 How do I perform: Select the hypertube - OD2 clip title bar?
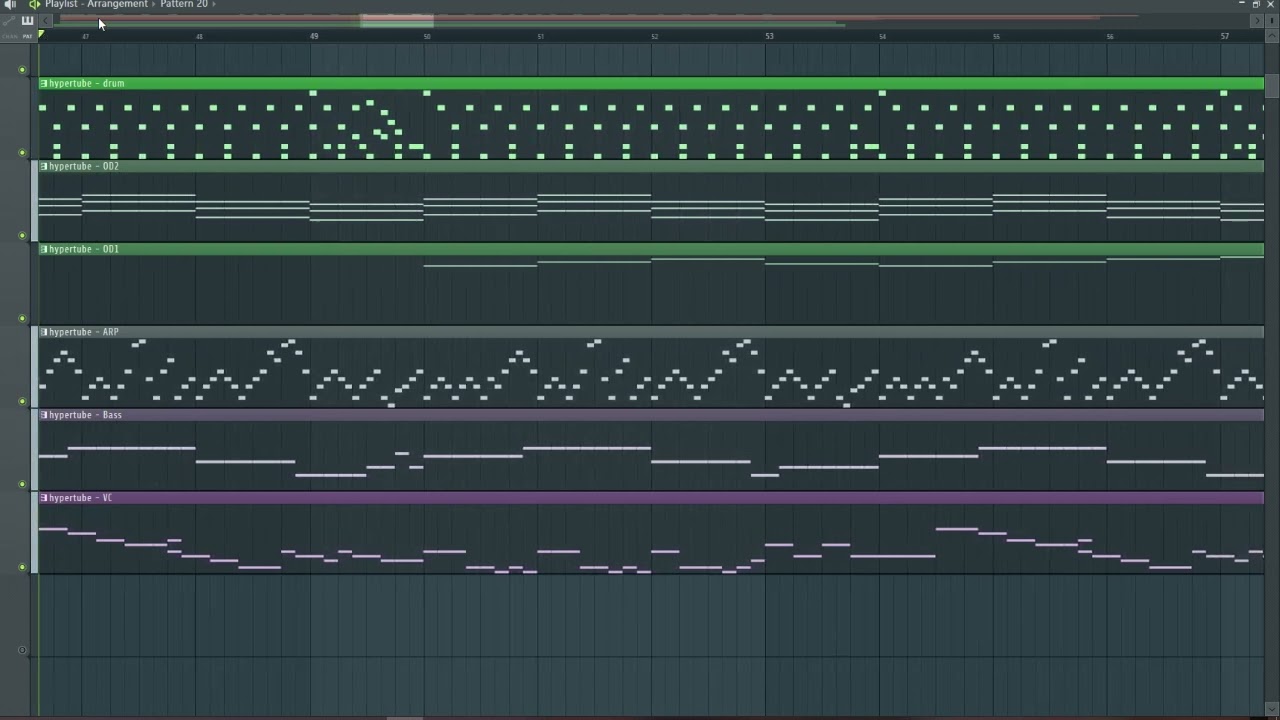click(651, 166)
